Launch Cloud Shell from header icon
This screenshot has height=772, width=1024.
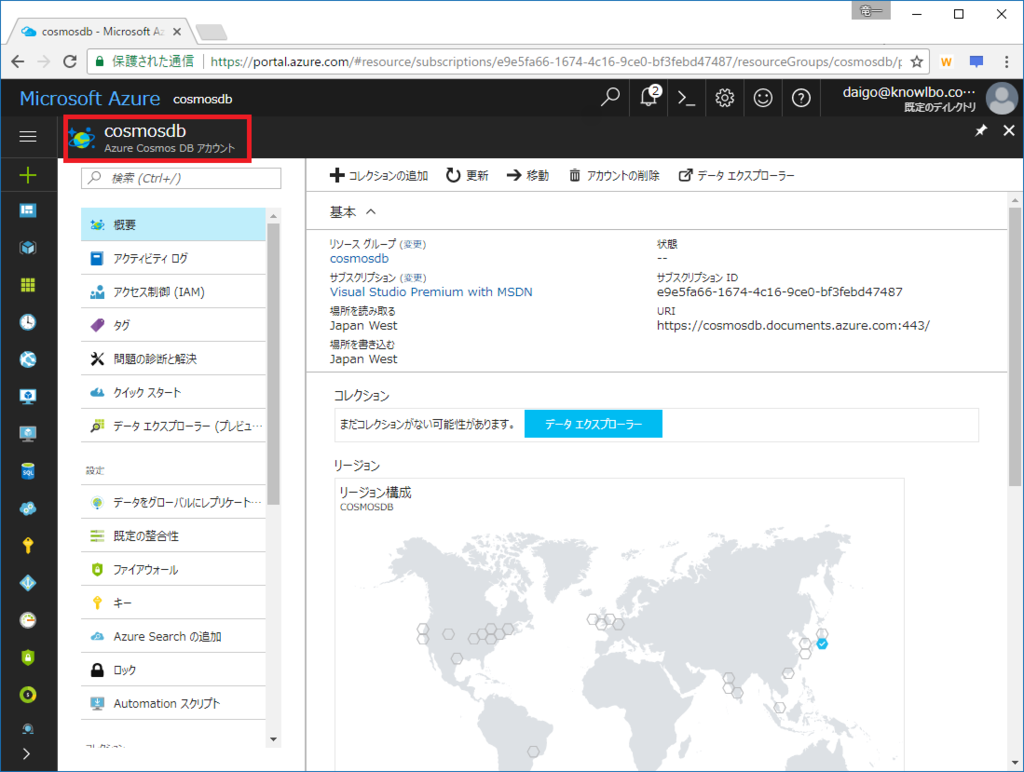(686, 98)
